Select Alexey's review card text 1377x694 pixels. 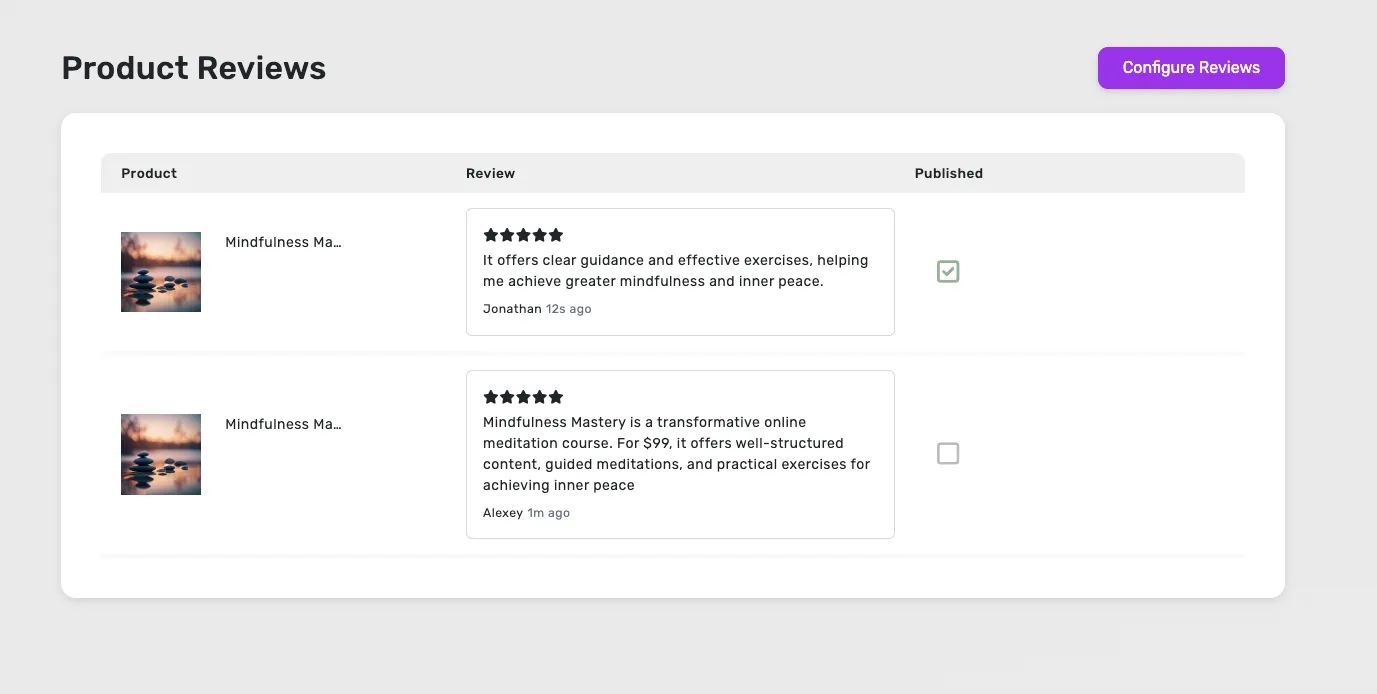click(676, 454)
